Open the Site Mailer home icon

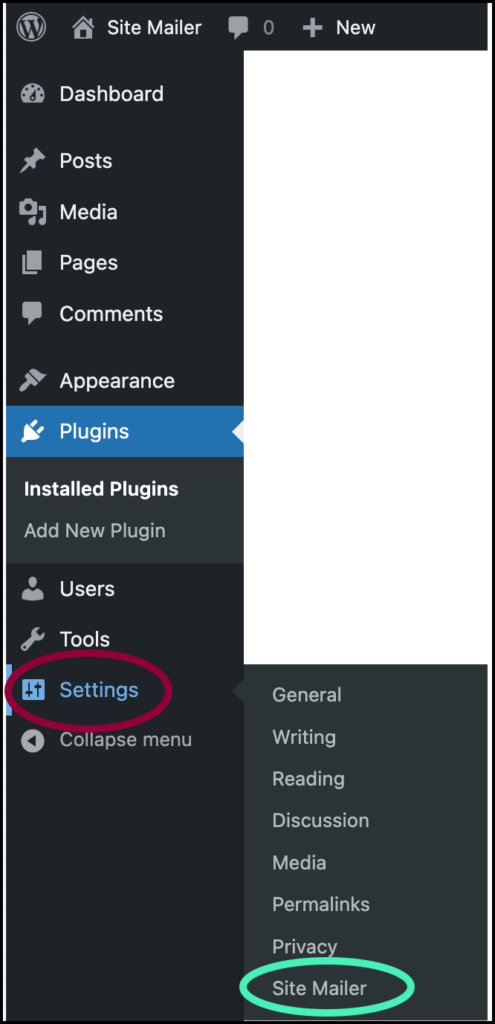pos(83,27)
